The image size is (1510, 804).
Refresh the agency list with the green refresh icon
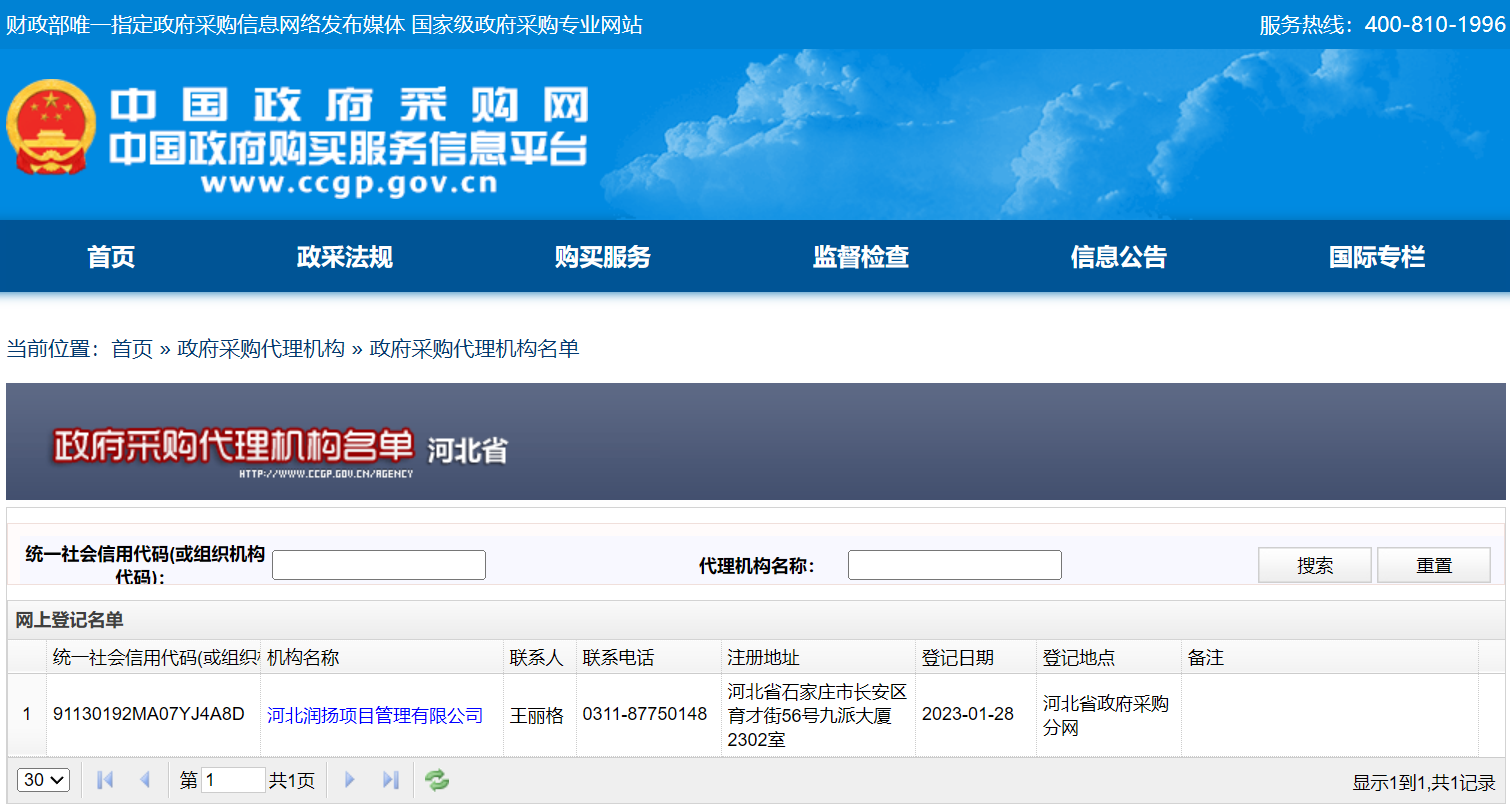click(x=434, y=779)
